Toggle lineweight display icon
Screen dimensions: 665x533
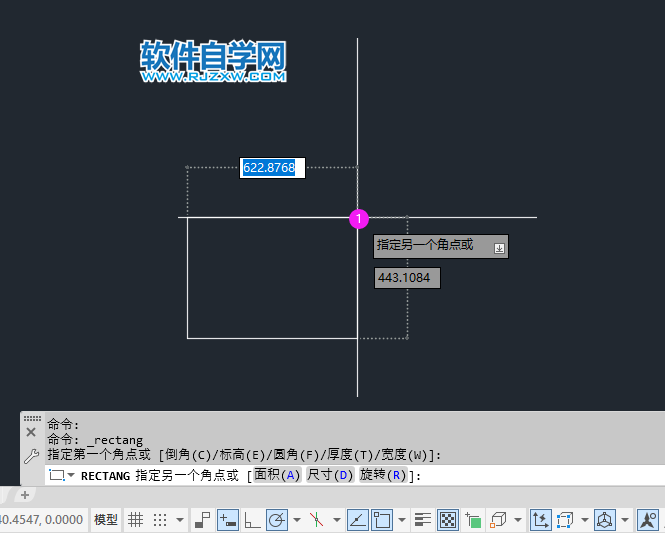pyautogui.click(x=423, y=519)
